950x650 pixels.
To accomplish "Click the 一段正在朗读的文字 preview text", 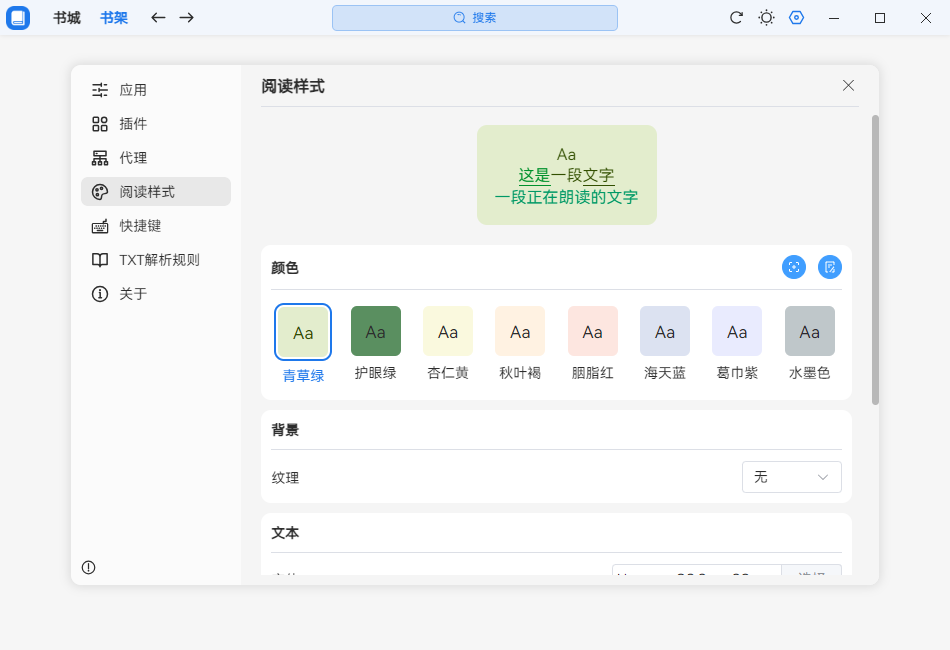I will click(566, 197).
